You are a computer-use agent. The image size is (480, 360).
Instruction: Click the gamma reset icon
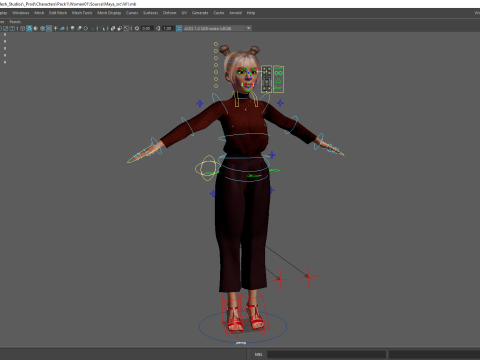(x=158, y=28)
